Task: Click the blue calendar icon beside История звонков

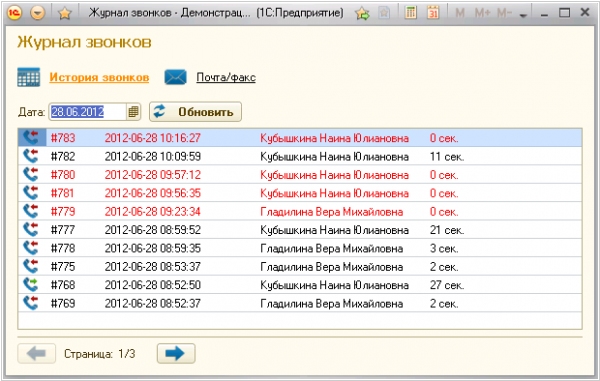Action: point(29,77)
